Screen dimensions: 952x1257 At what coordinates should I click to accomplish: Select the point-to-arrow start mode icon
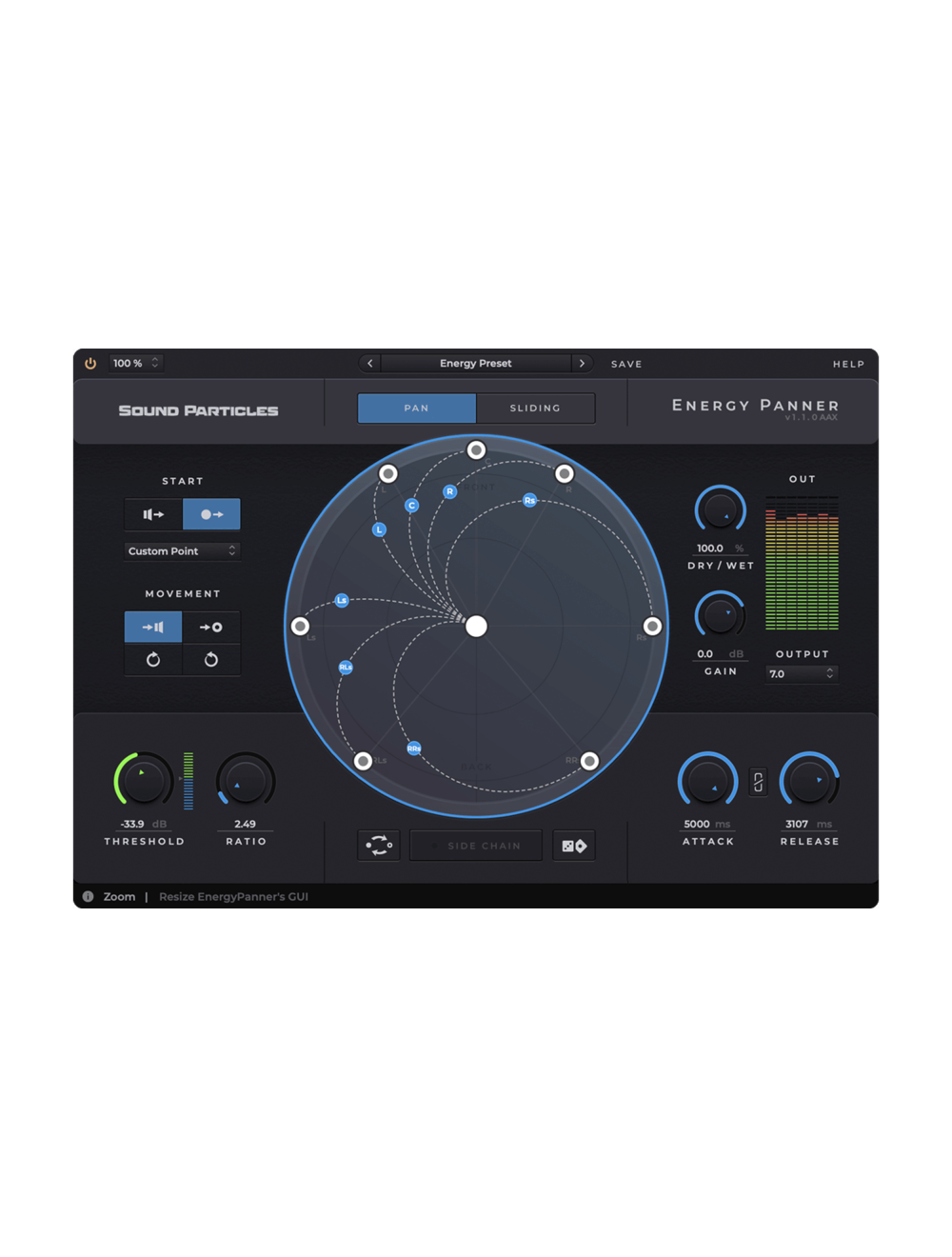click(x=211, y=514)
